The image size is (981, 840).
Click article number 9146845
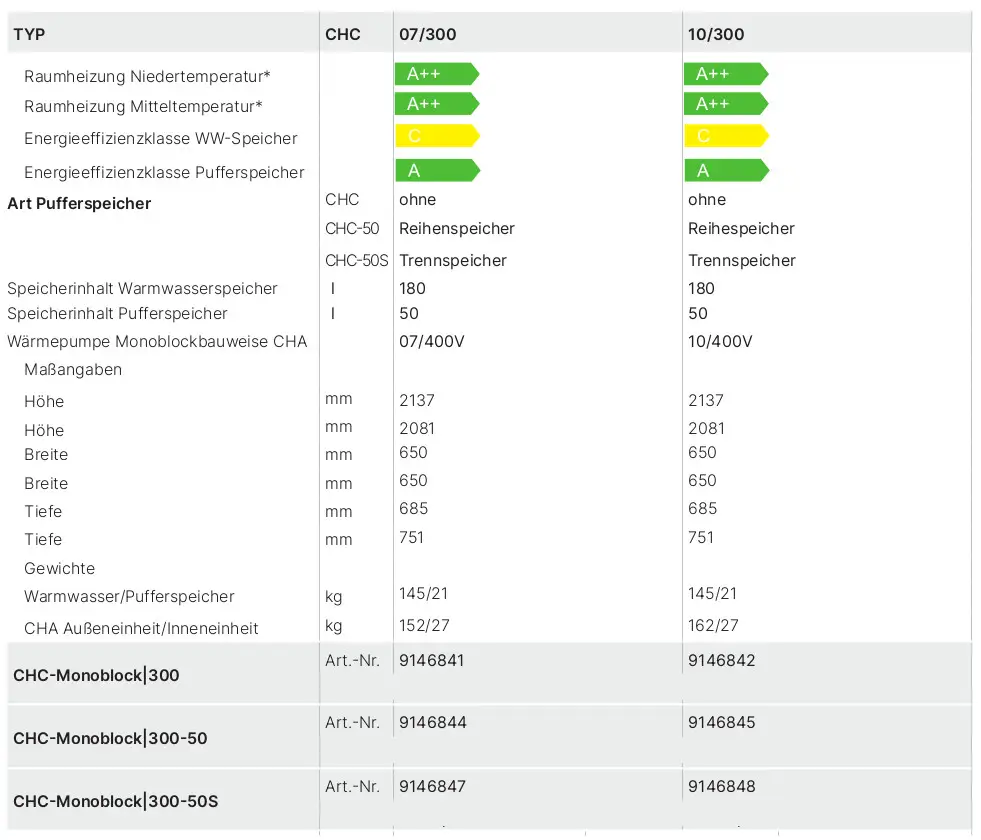(x=721, y=722)
